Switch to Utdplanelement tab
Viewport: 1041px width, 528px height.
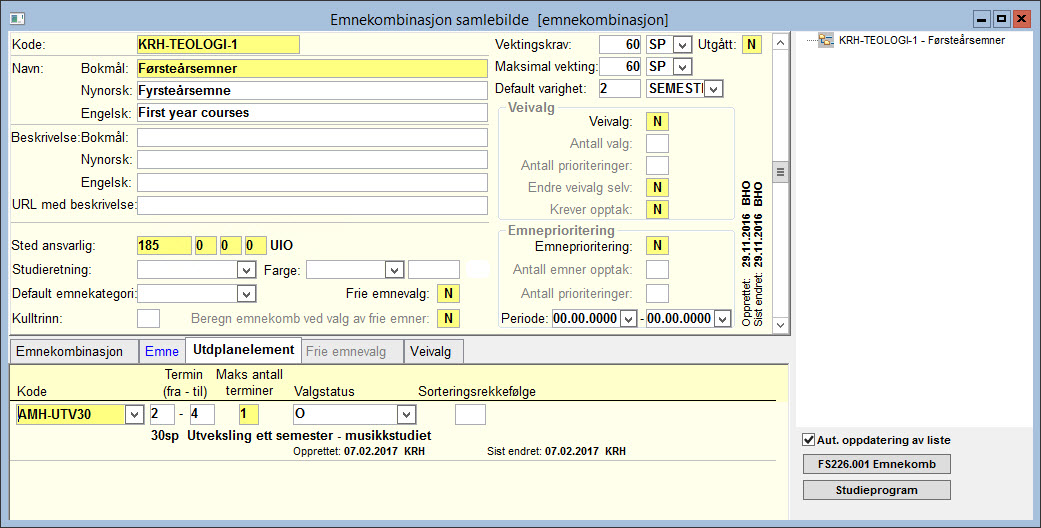click(x=244, y=350)
